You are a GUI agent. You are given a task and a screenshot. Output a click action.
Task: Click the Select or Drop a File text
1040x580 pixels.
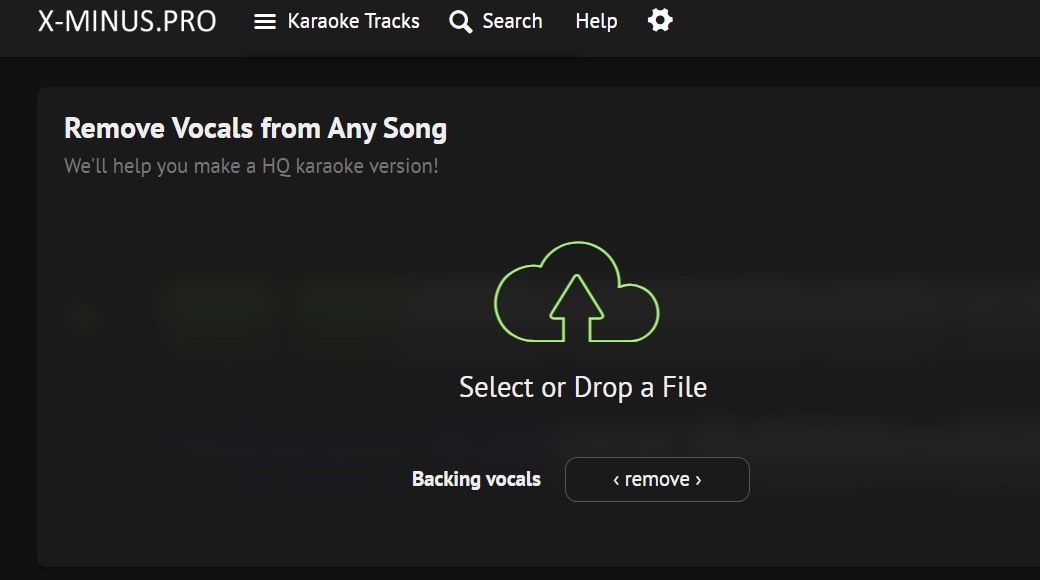[x=583, y=388]
